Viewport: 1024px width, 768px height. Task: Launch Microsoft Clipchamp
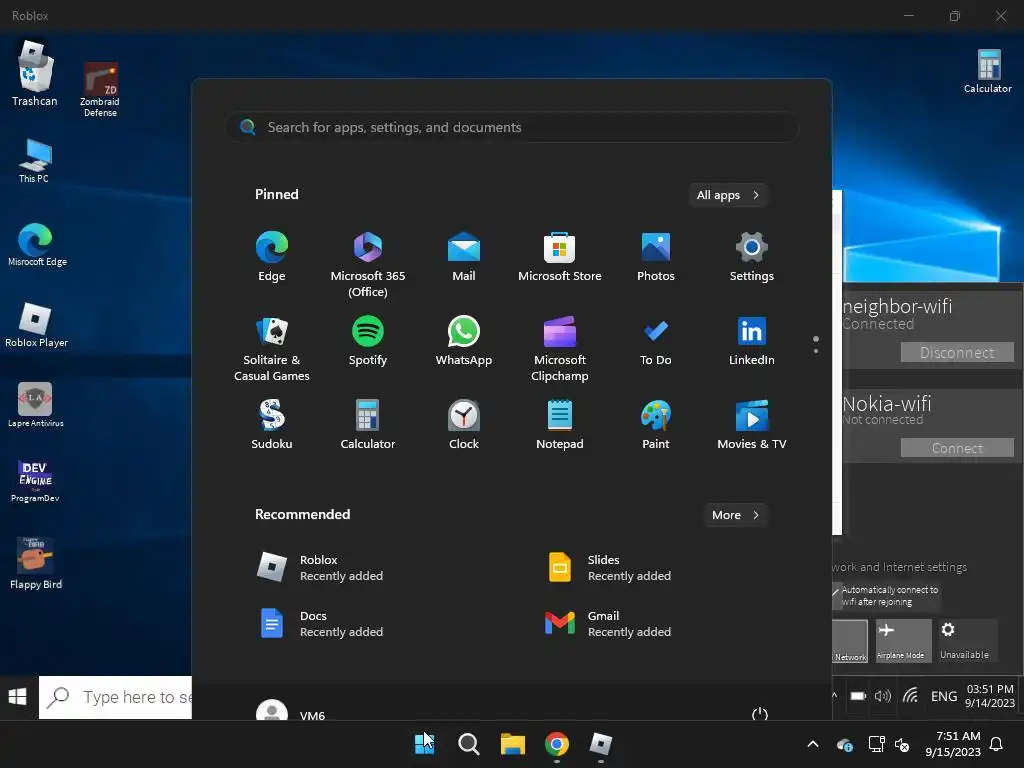(560, 349)
